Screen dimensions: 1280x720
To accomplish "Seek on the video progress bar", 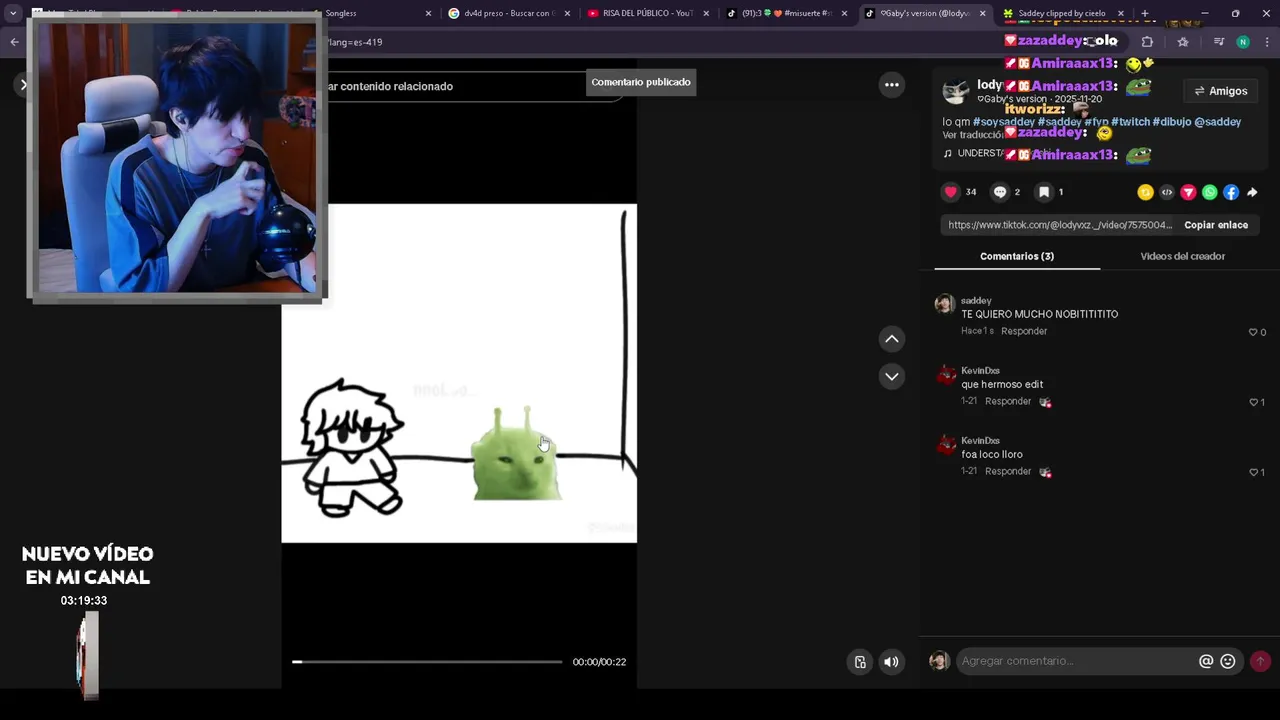I will coord(427,662).
